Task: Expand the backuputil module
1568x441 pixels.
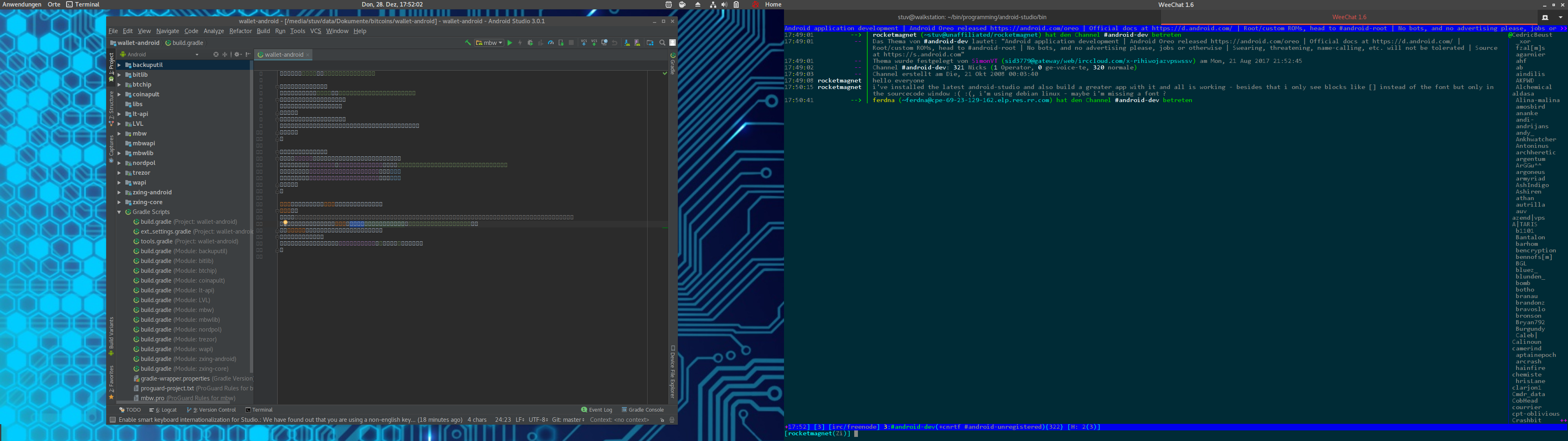Action: point(119,65)
